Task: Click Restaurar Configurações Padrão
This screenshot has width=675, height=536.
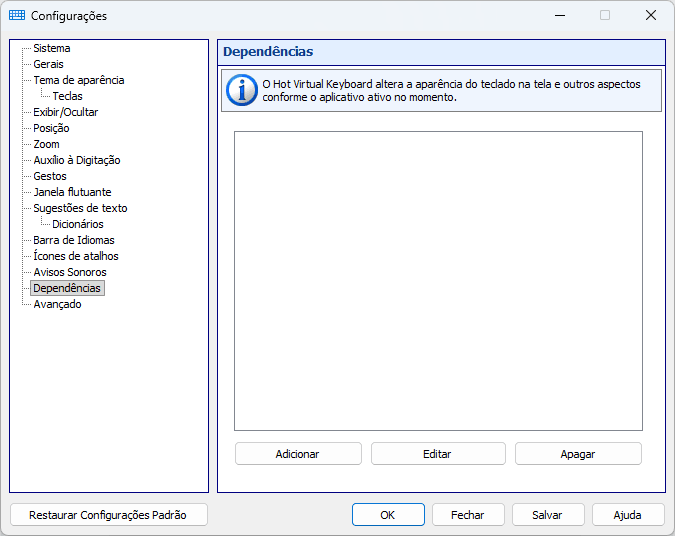Action: (x=108, y=515)
